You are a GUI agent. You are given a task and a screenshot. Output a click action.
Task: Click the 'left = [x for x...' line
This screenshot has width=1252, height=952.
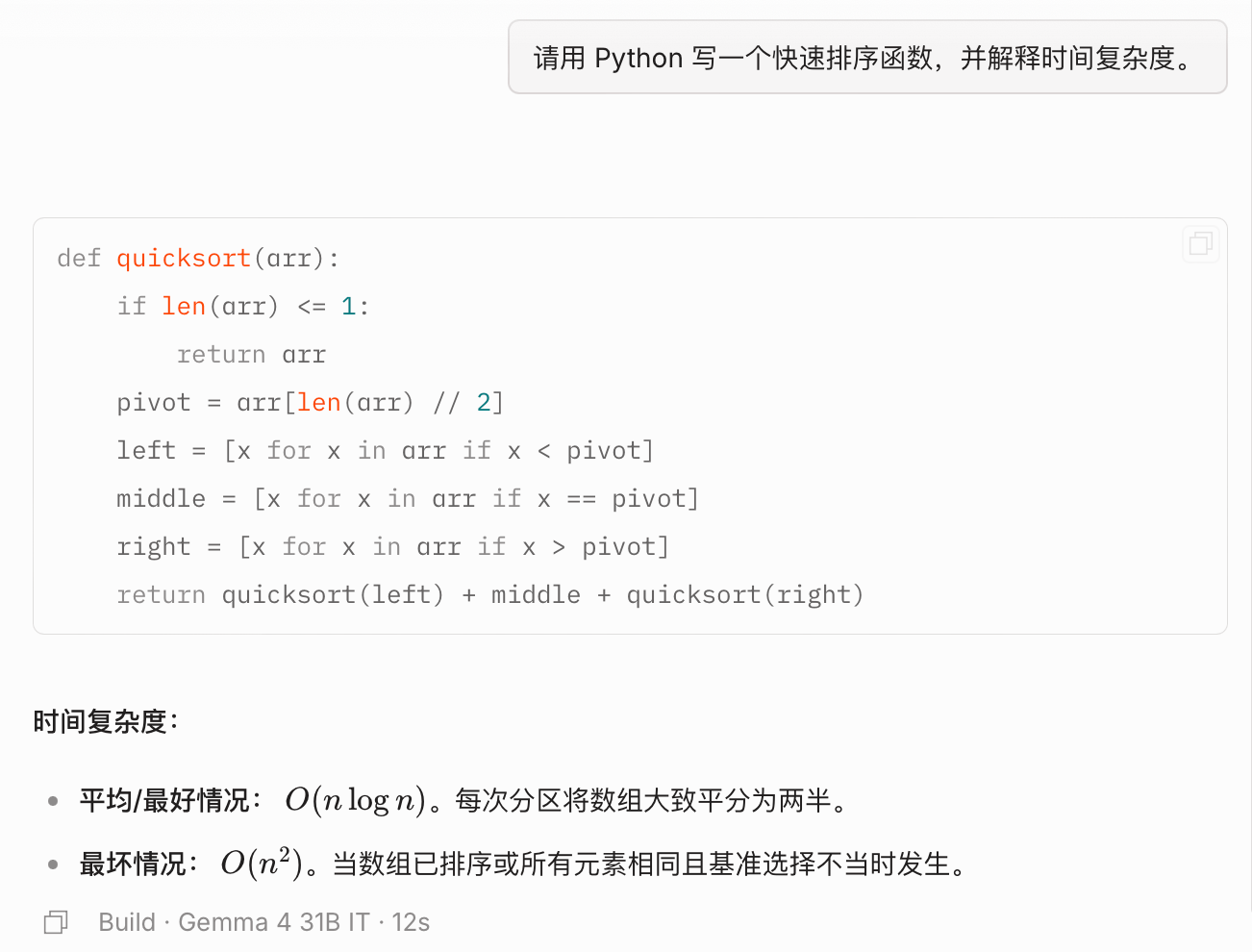pyautogui.click(x=385, y=451)
